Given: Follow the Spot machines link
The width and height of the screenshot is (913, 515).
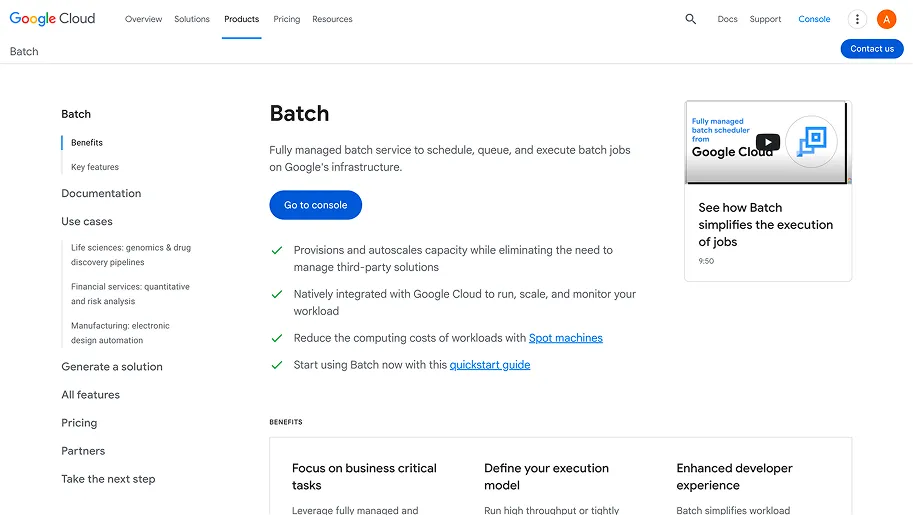Looking at the screenshot, I should click(x=565, y=338).
